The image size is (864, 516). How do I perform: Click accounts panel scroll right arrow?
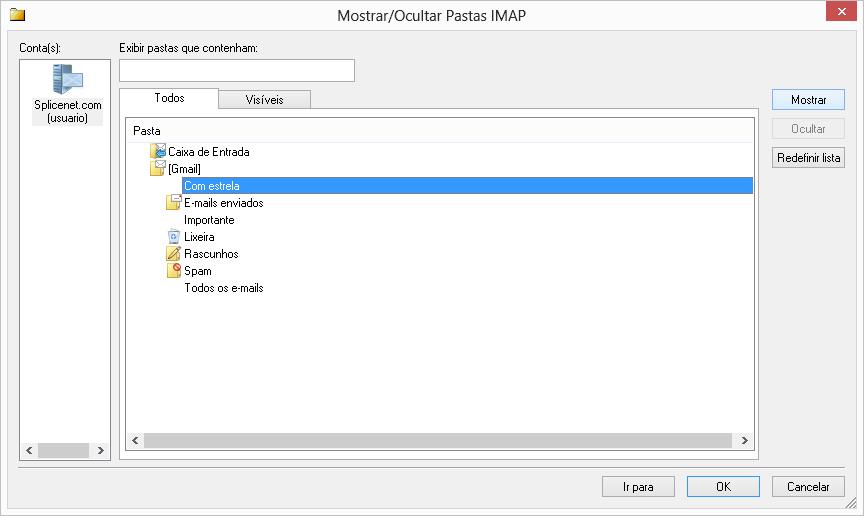(100, 450)
